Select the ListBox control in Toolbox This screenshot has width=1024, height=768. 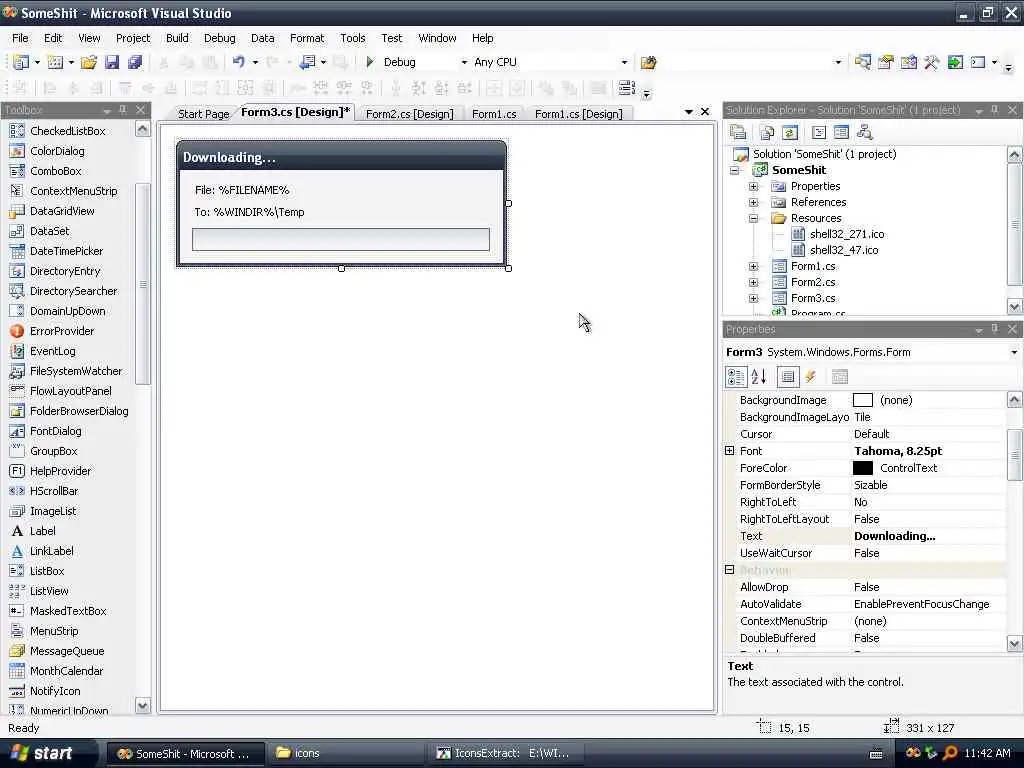click(47, 571)
